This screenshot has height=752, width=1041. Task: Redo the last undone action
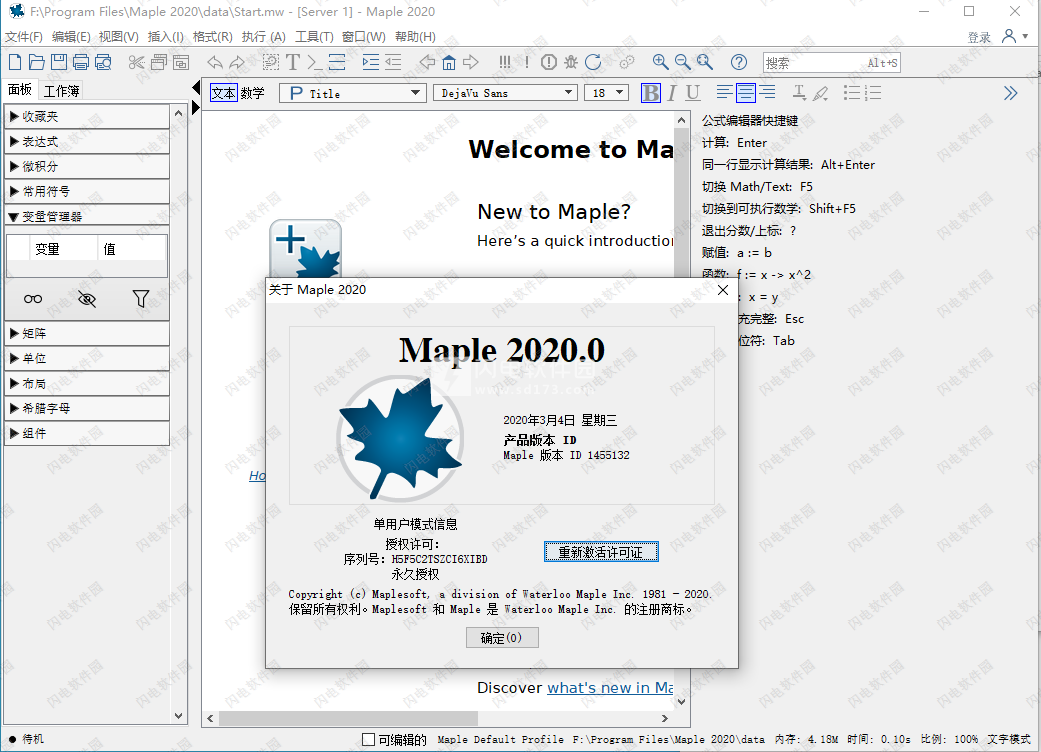click(x=237, y=62)
